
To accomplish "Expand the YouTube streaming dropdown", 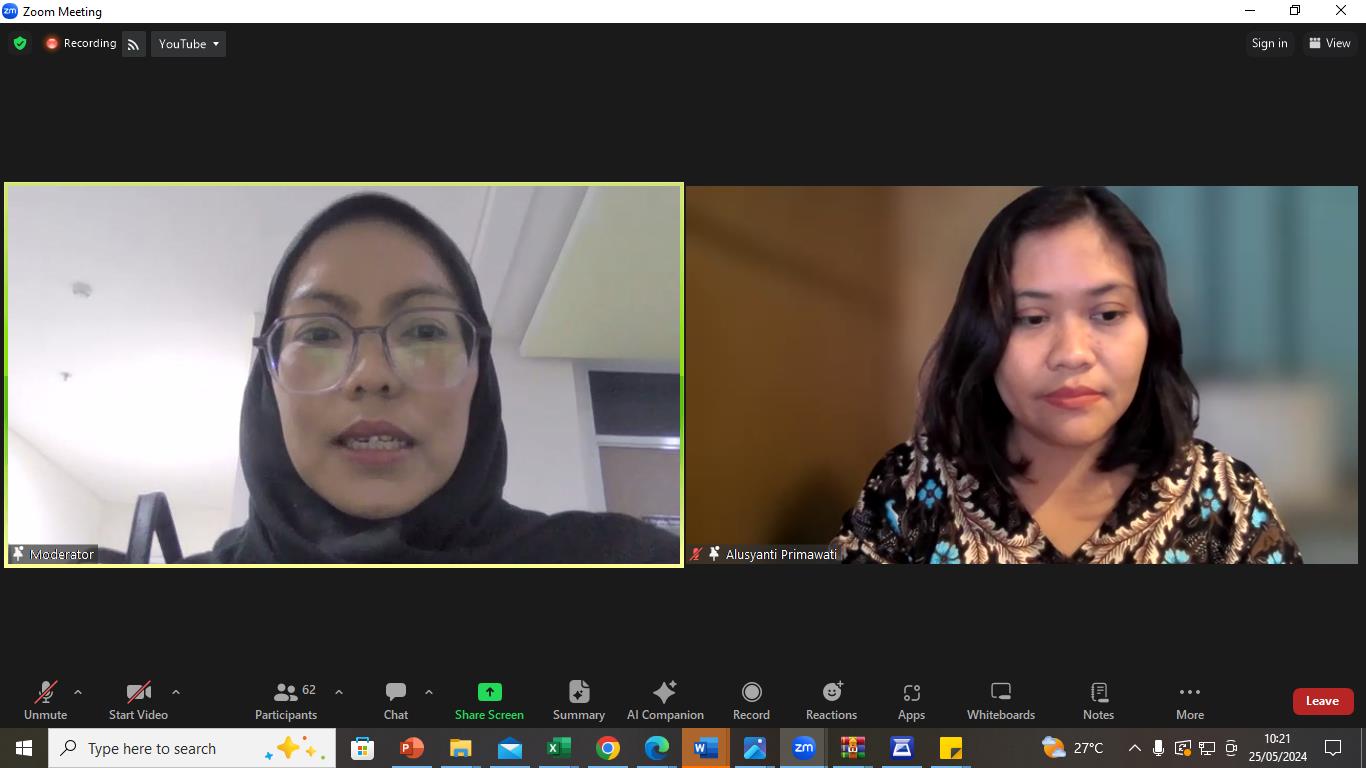I will coord(188,44).
